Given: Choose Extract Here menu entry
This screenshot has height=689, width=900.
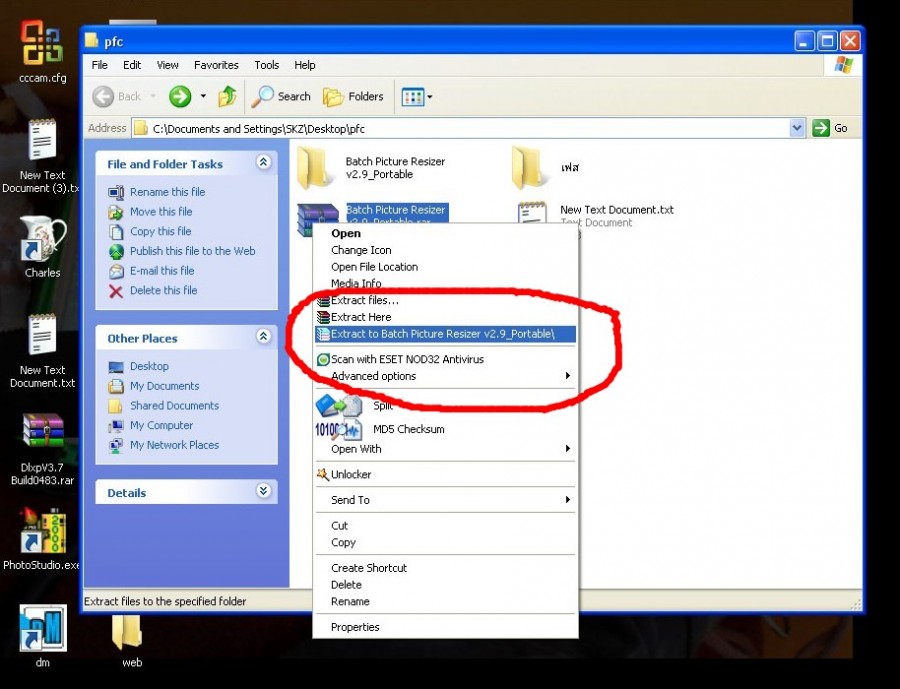Looking at the screenshot, I should tap(445, 317).
